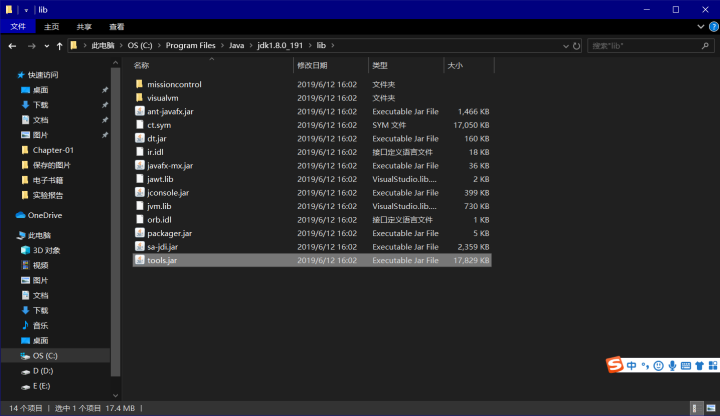The height and width of the screenshot is (416, 720).
Task: Refresh the lib folder view
Action: pyautogui.click(x=576, y=46)
